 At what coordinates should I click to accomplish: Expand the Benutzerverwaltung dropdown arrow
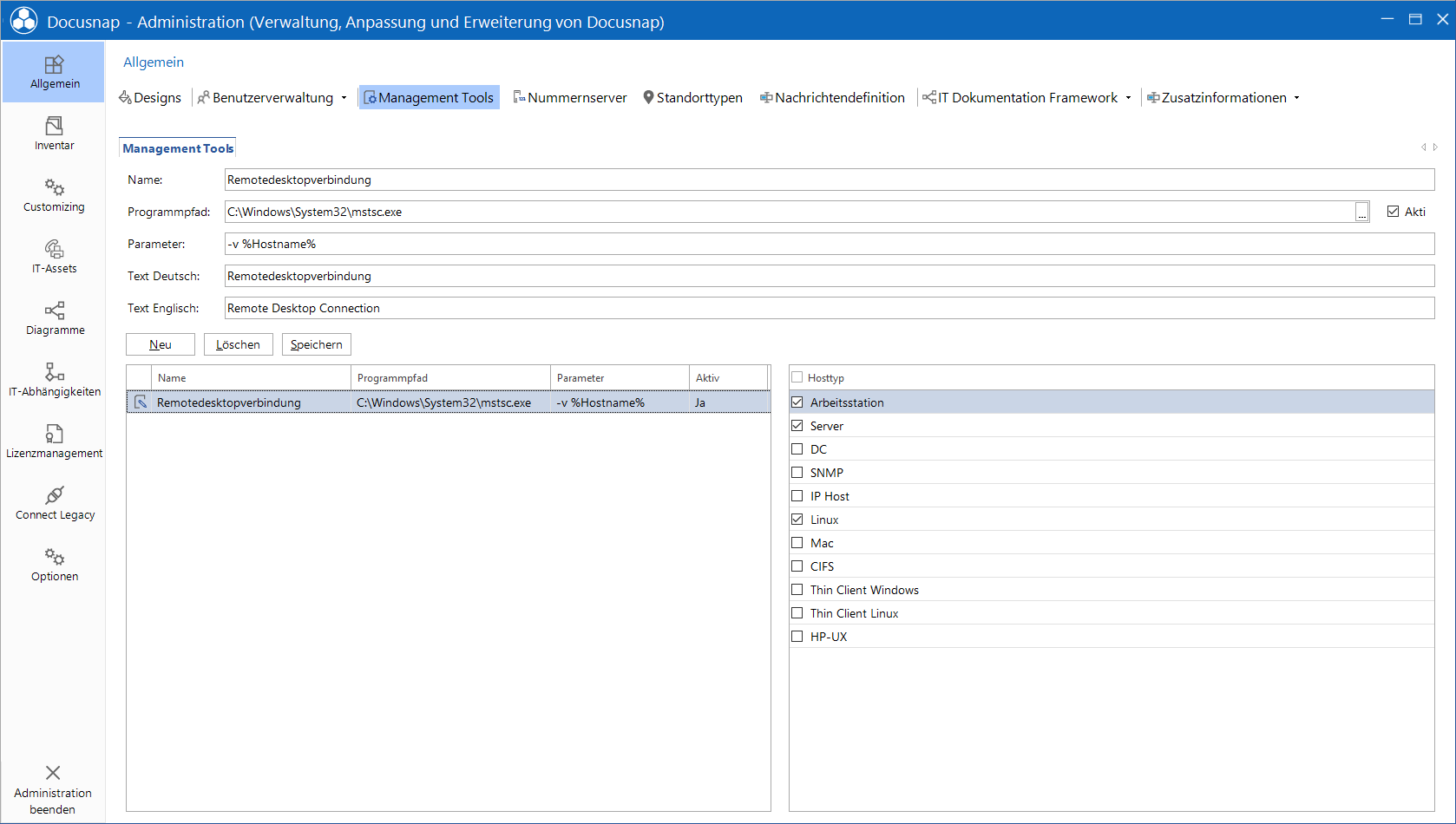344,98
